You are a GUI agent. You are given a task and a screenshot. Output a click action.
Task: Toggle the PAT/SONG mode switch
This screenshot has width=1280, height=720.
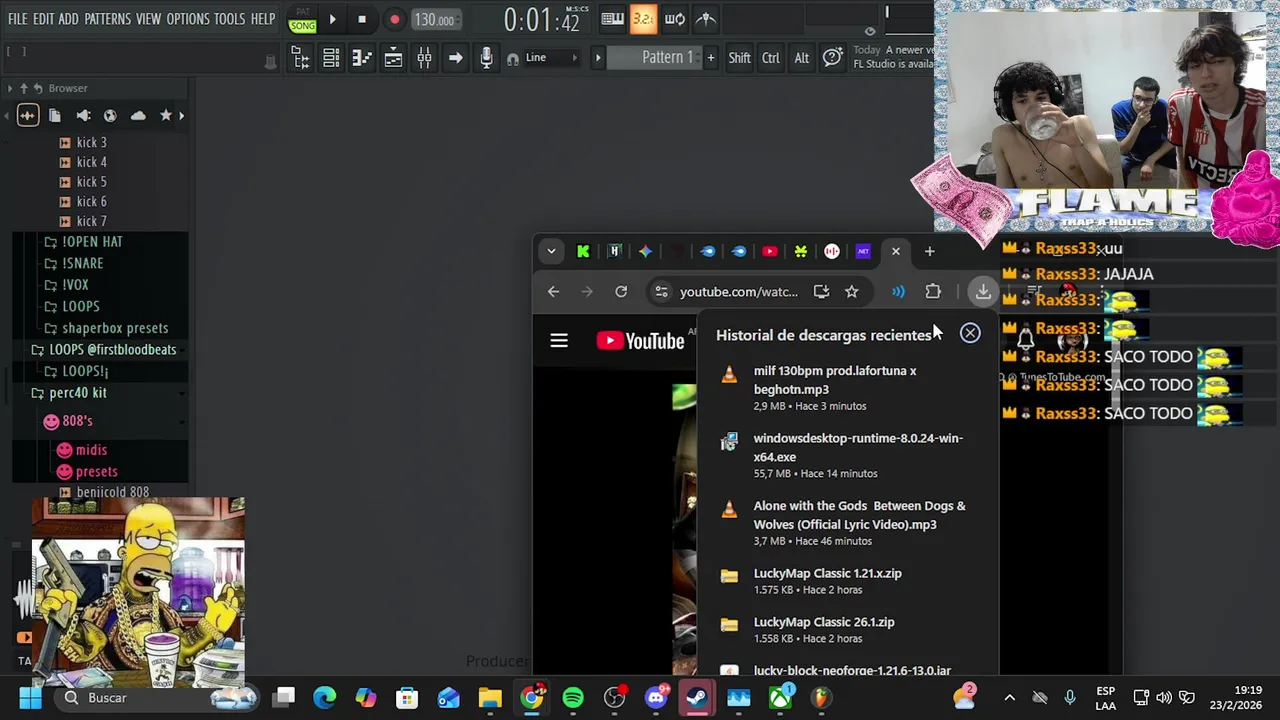point(302,20)
